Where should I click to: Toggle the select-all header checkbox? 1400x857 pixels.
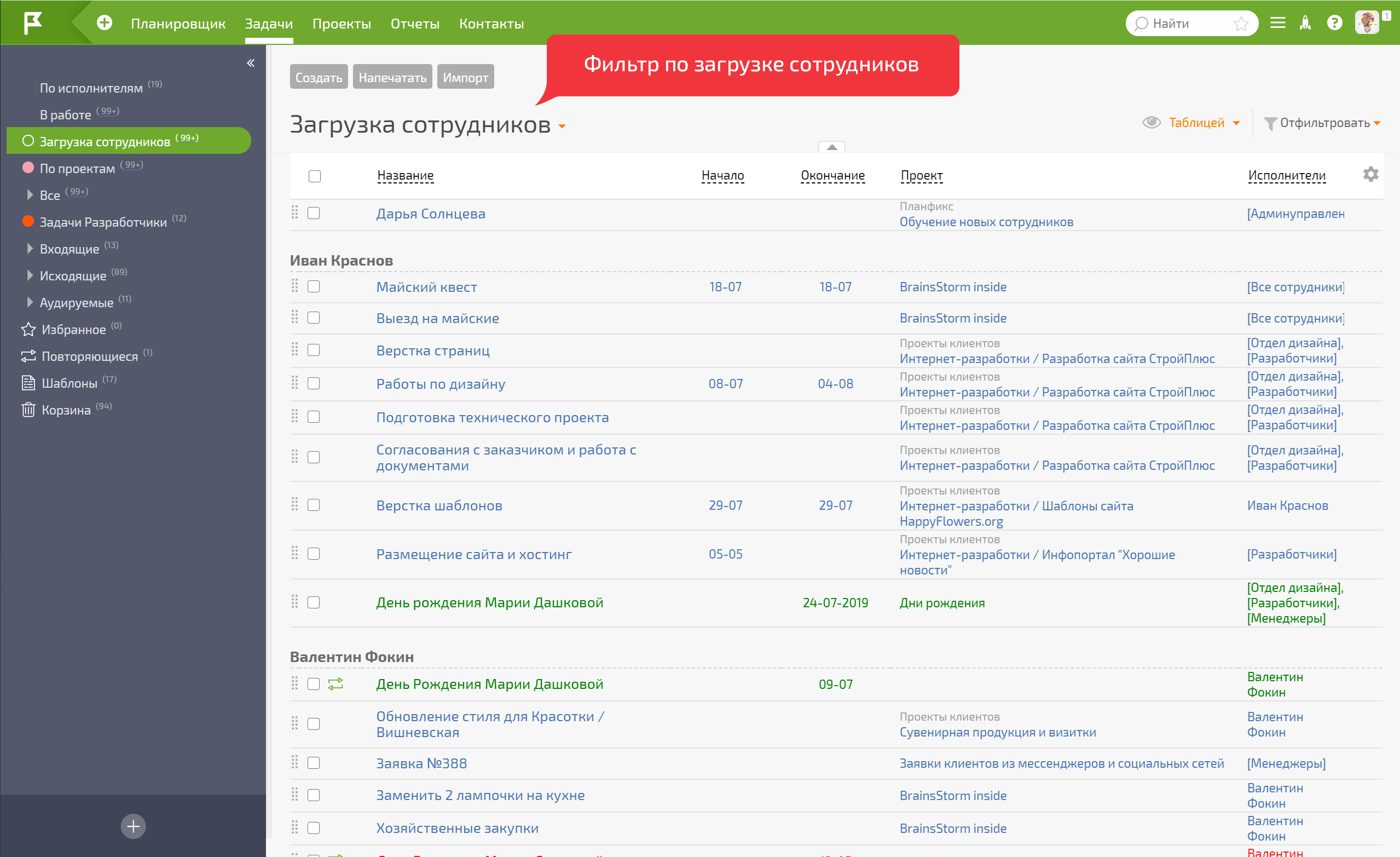coord(314,176)
